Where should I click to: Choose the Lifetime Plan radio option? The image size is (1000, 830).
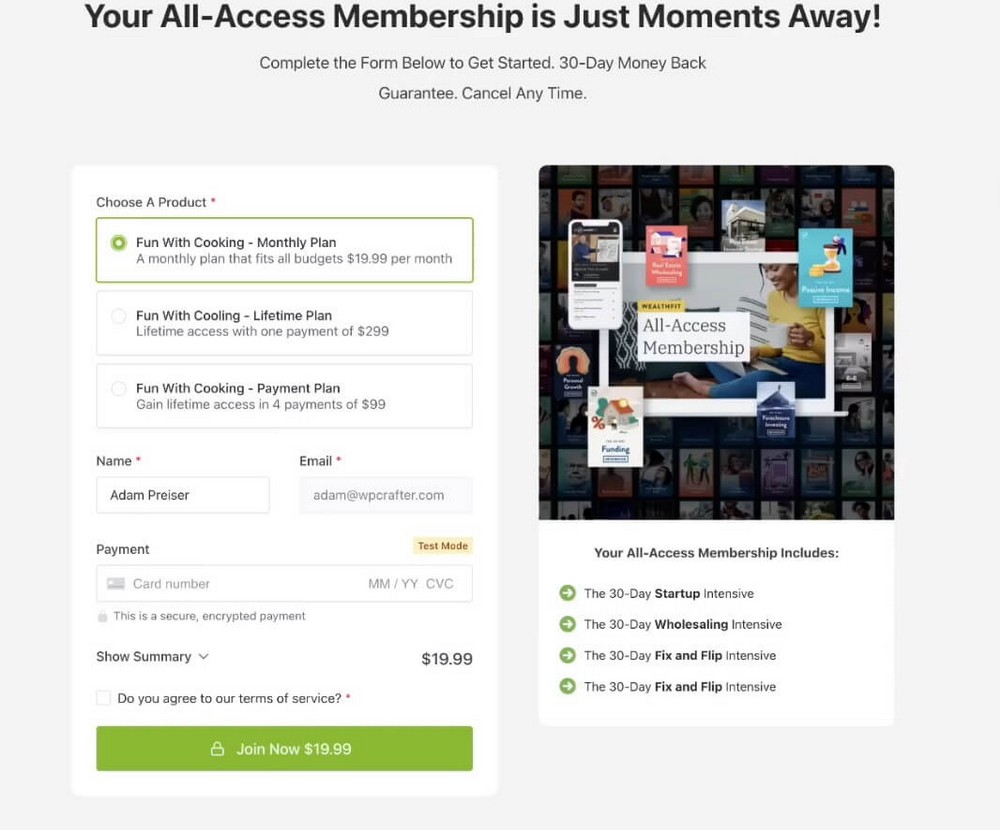[x=119, y=316]
